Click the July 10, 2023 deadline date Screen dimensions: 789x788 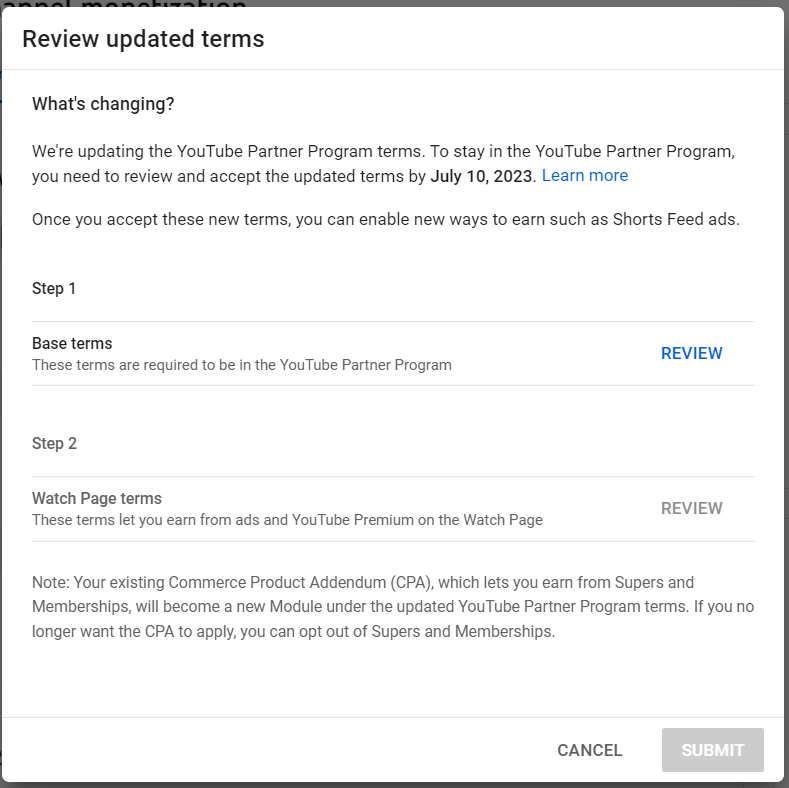click(x=483, y=176)
